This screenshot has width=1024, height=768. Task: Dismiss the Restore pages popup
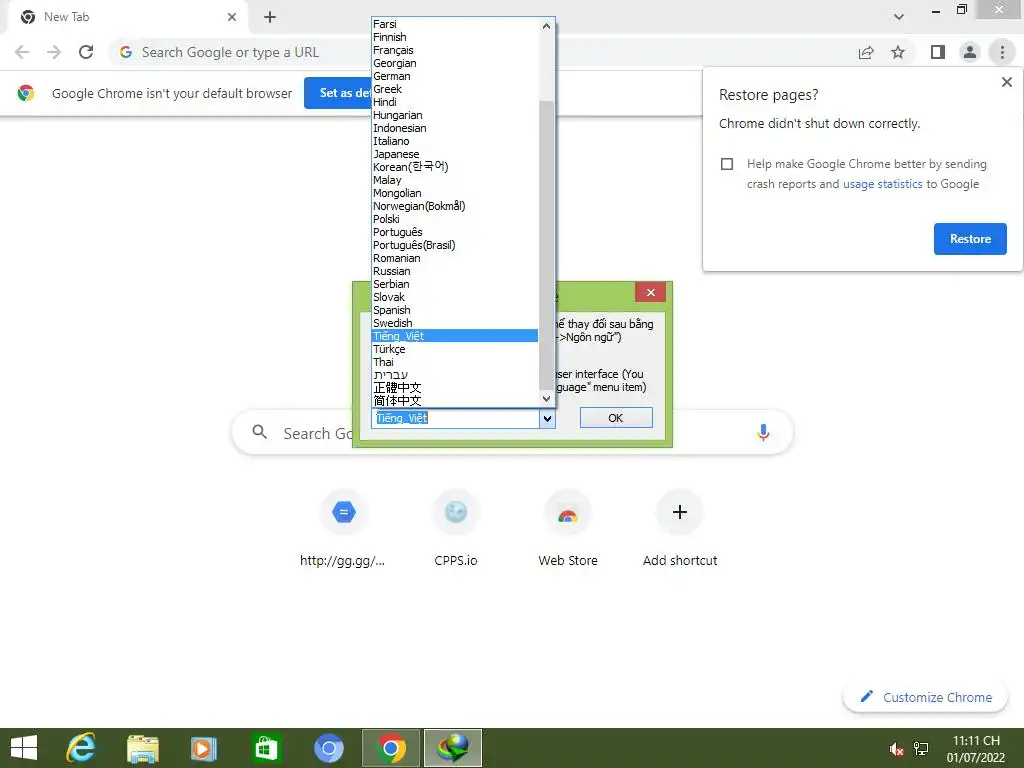[x=1006, y=82]
